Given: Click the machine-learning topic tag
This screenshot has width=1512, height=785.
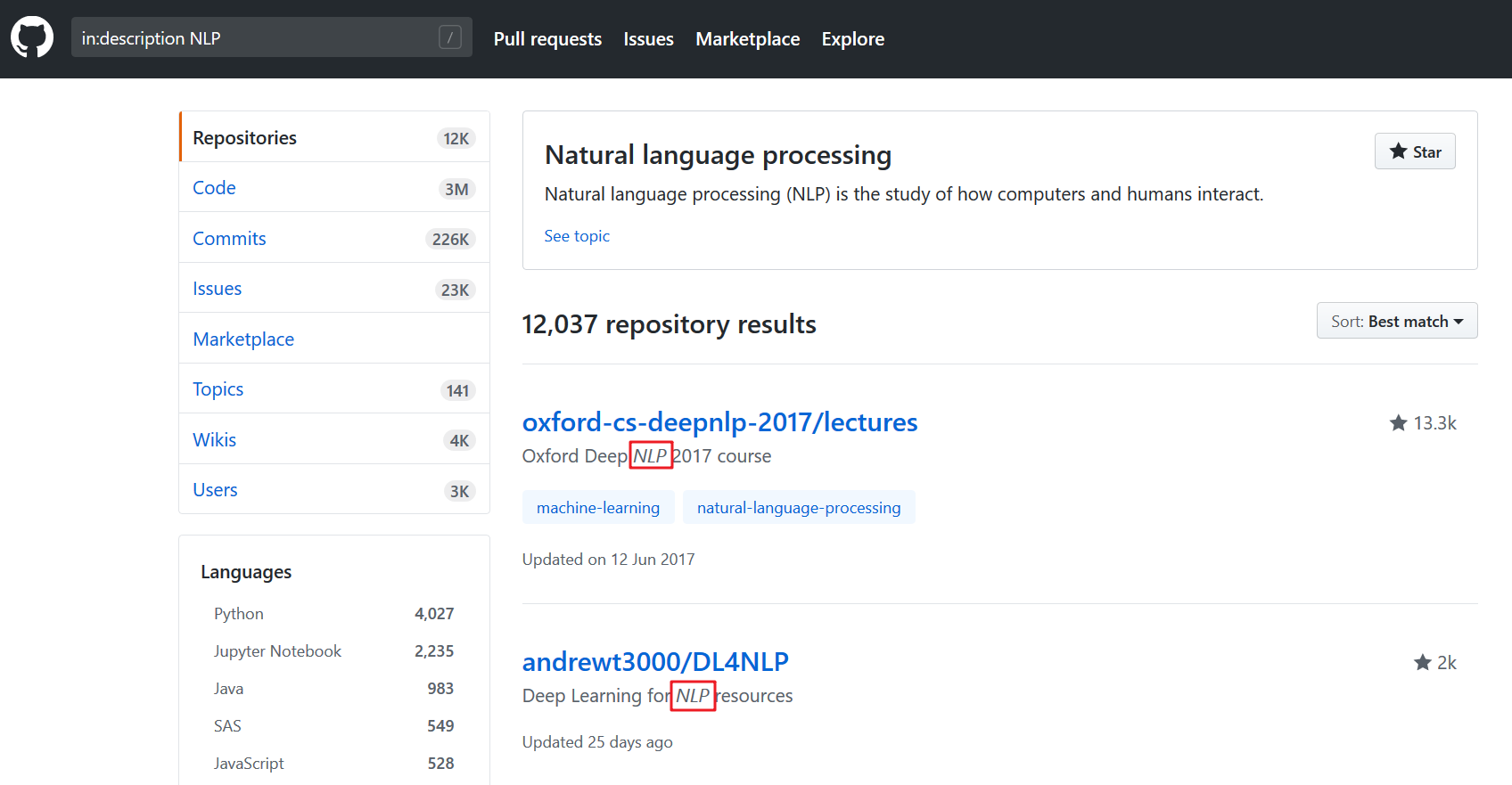Looking at the screenshot, I should tap(598, 508).
